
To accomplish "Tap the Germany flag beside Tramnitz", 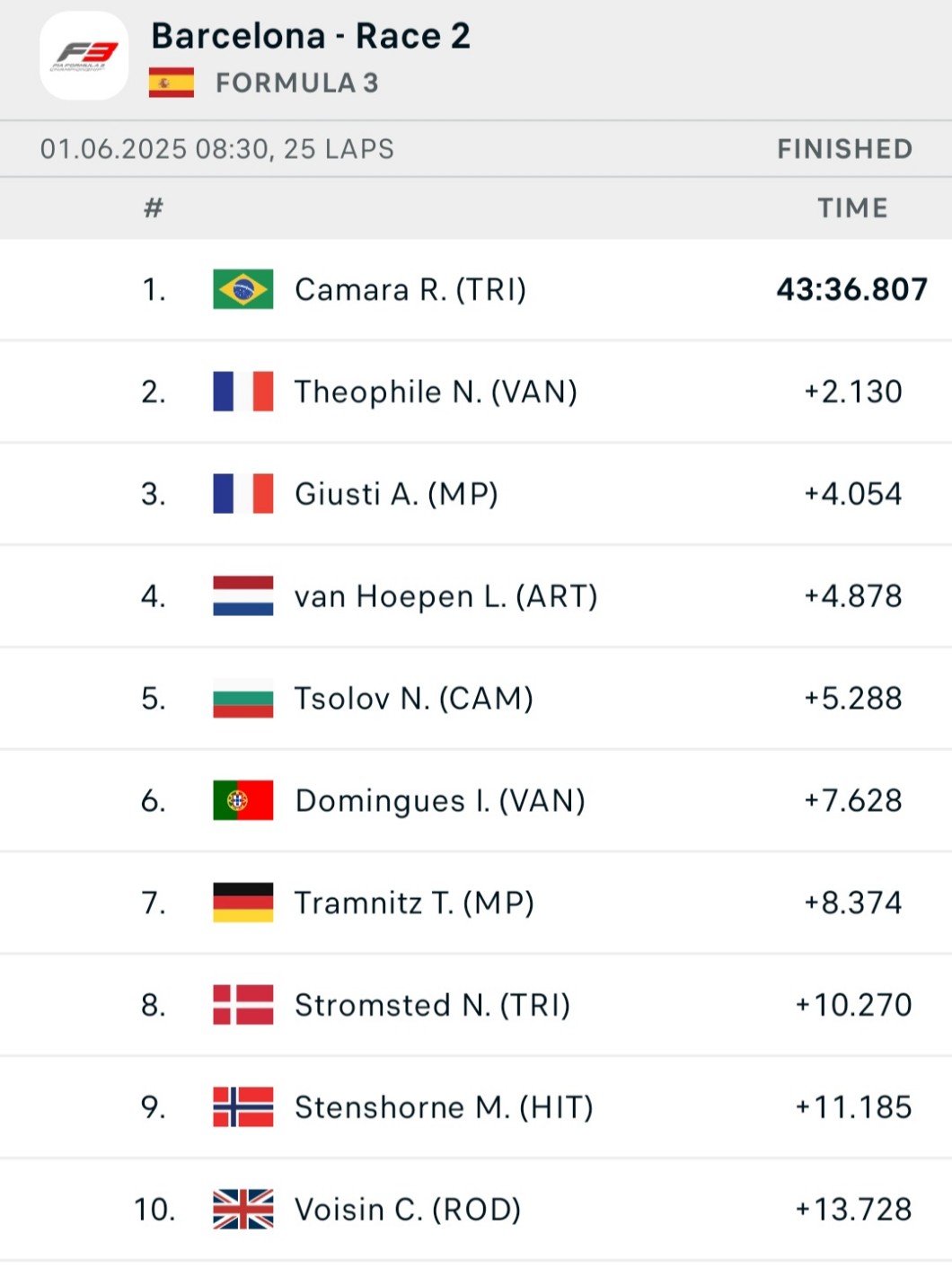I will tap(242, 903).
